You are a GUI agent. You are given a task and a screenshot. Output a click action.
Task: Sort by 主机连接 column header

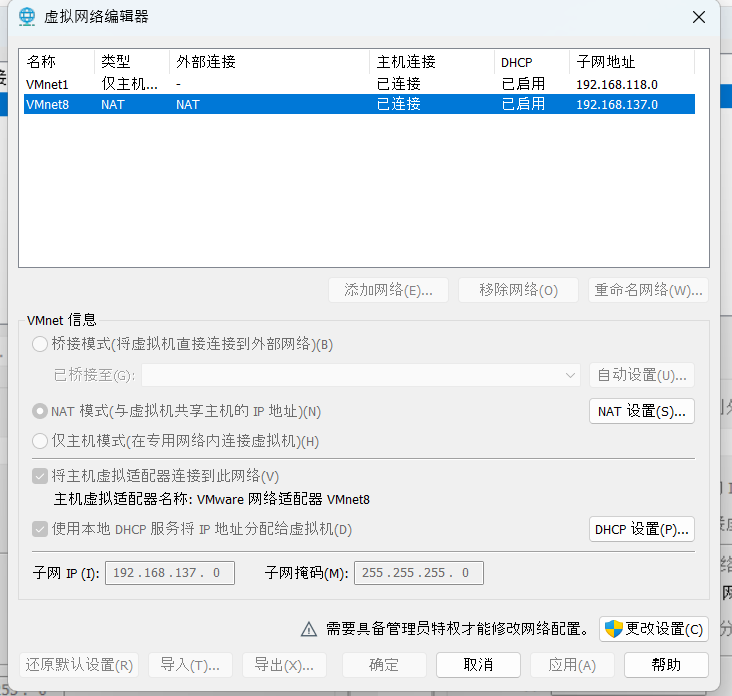pos(432,62)
